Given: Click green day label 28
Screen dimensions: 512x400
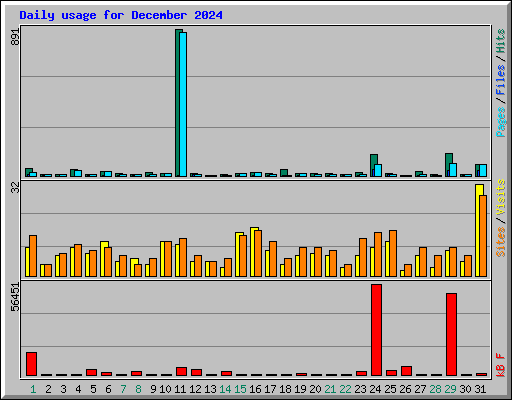Looking at the screenshot, I should [x=435, y=389].
